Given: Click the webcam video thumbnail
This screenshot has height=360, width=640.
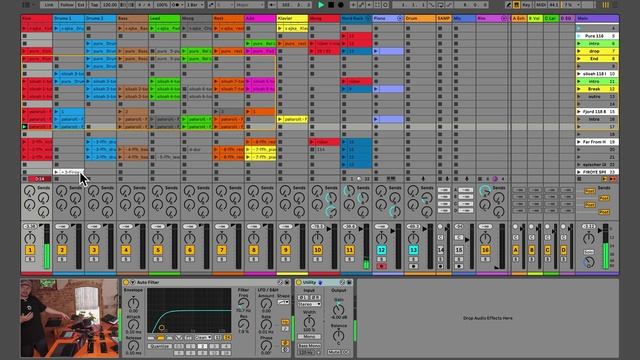Looking at the screenshot, I should pos(69,318).
